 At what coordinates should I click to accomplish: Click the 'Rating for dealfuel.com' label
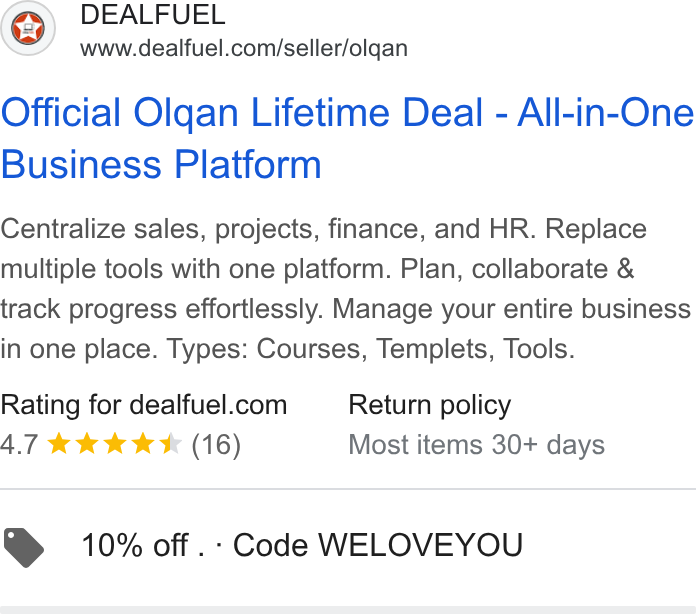pyautogui.click(x=144, y=405)
